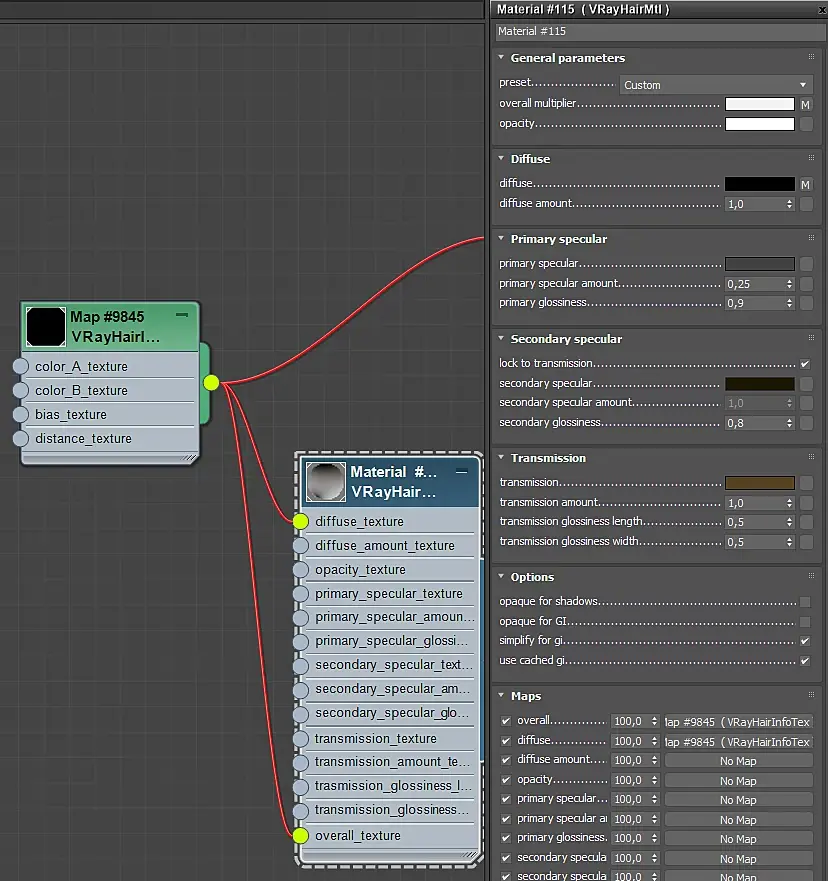Open the brown transmission color swatch
Image resolution: width=828 pixels, height=881 pixels.
click(x=759, y=483)
